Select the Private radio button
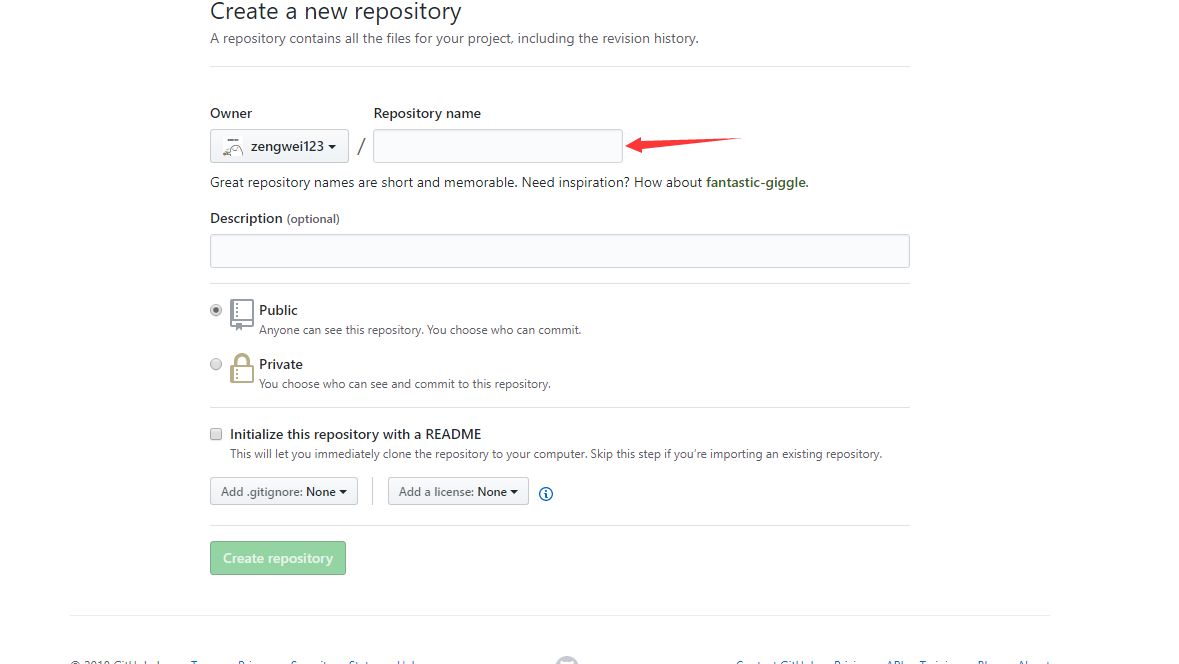The height and width of the screenshot is (664, 1179). (x=216, y=364)
